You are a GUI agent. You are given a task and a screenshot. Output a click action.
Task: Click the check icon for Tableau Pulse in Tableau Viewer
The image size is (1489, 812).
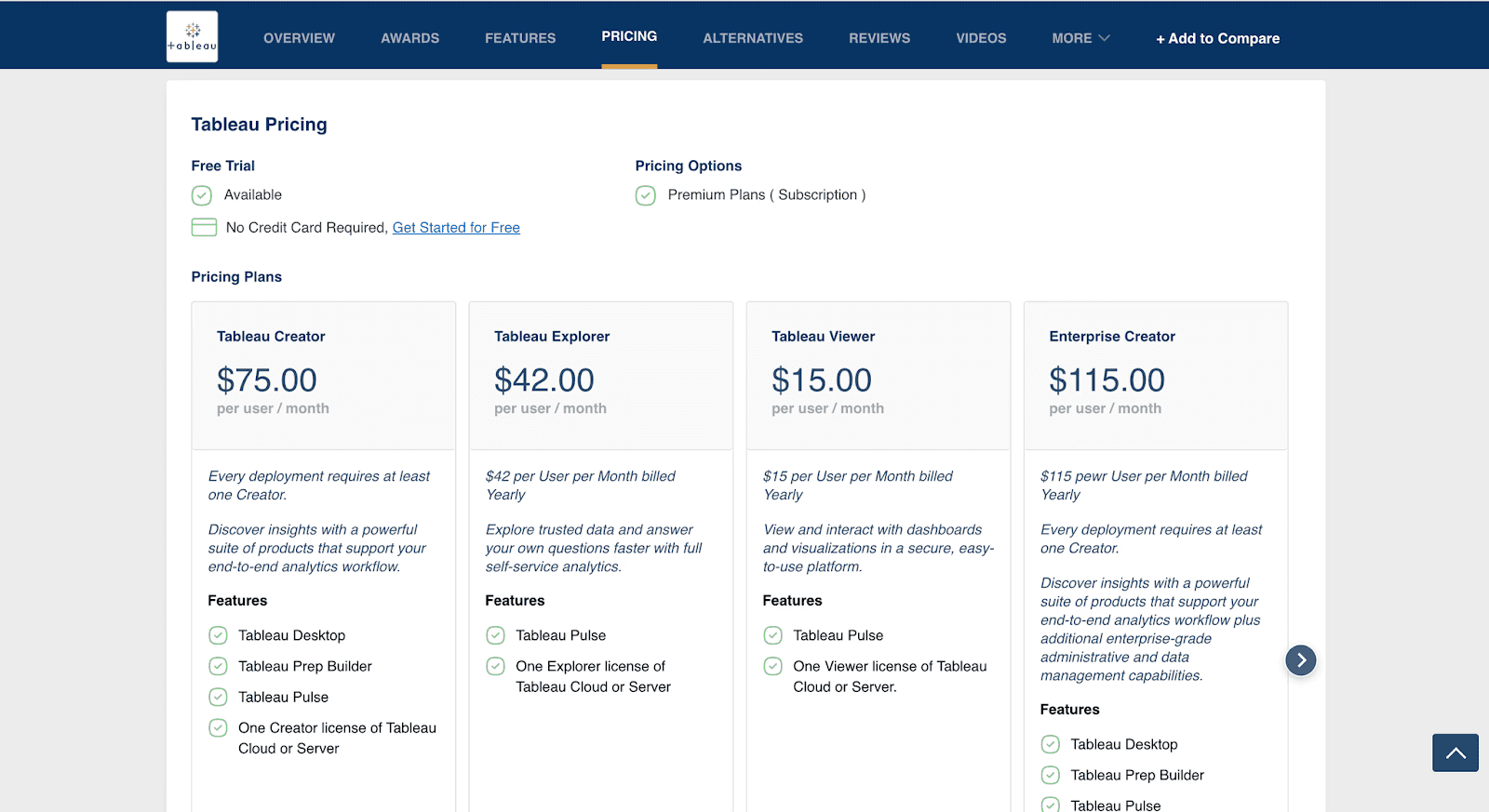[772, 635]
